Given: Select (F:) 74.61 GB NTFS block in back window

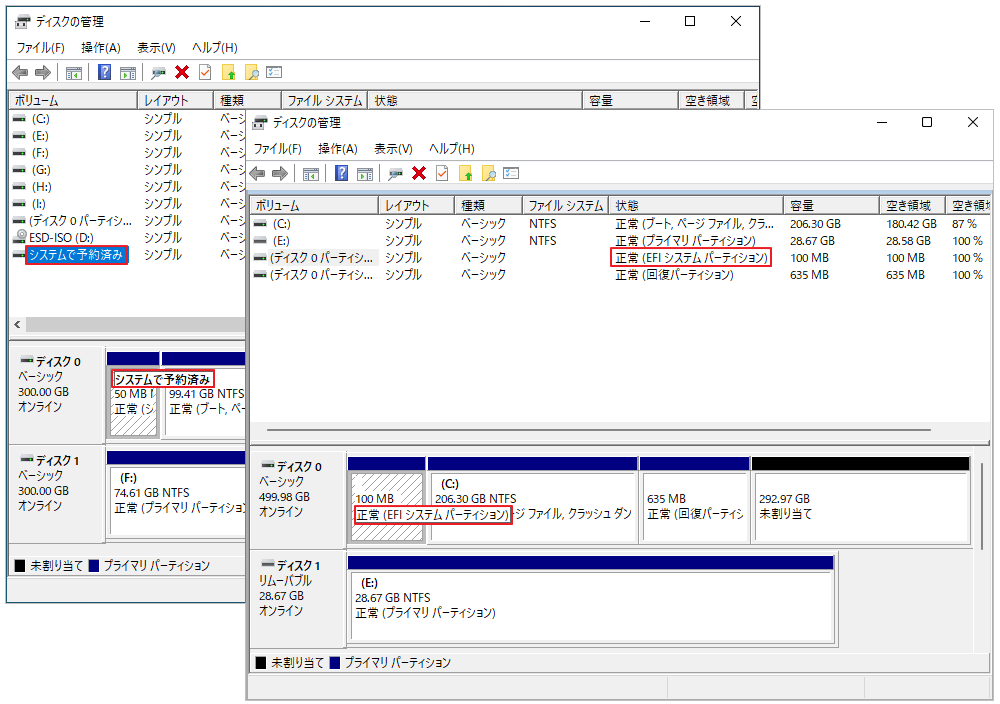Looking at the screenshot, I should [177, 494].
